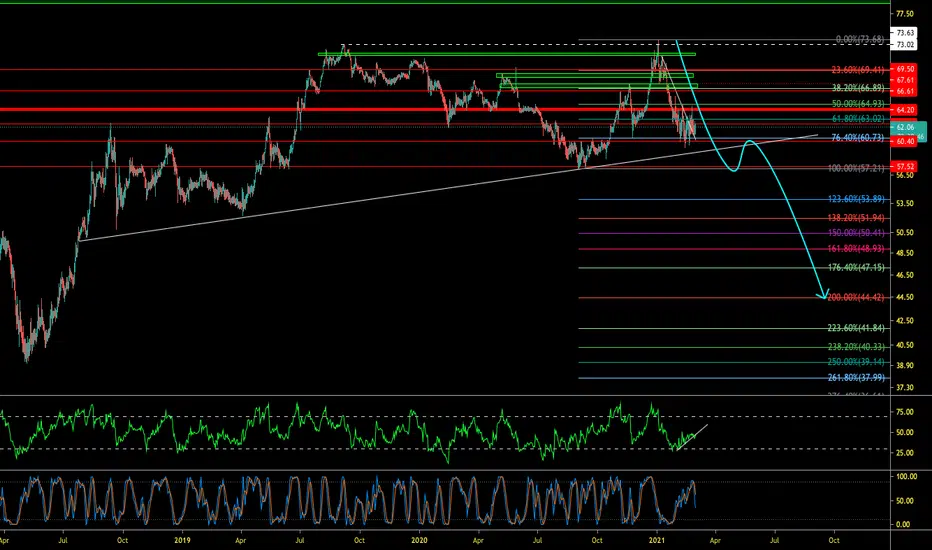Click the 100.00 stochastic axis value
Image resolution: width=932 pixels, height=550 pixels.
pyautogui.click(x=906, y=477)
